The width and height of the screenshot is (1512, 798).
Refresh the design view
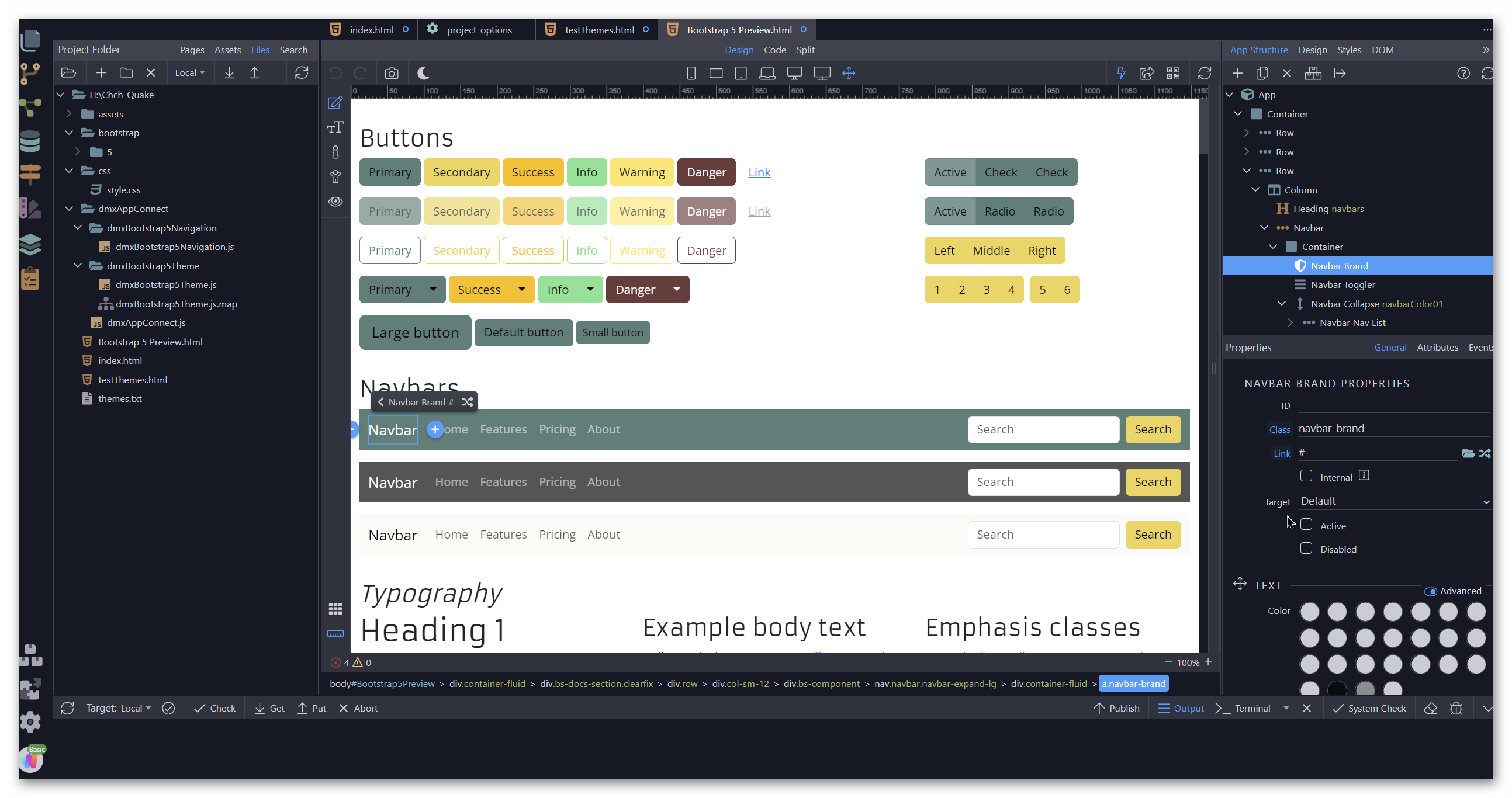tap(1205, 73)
